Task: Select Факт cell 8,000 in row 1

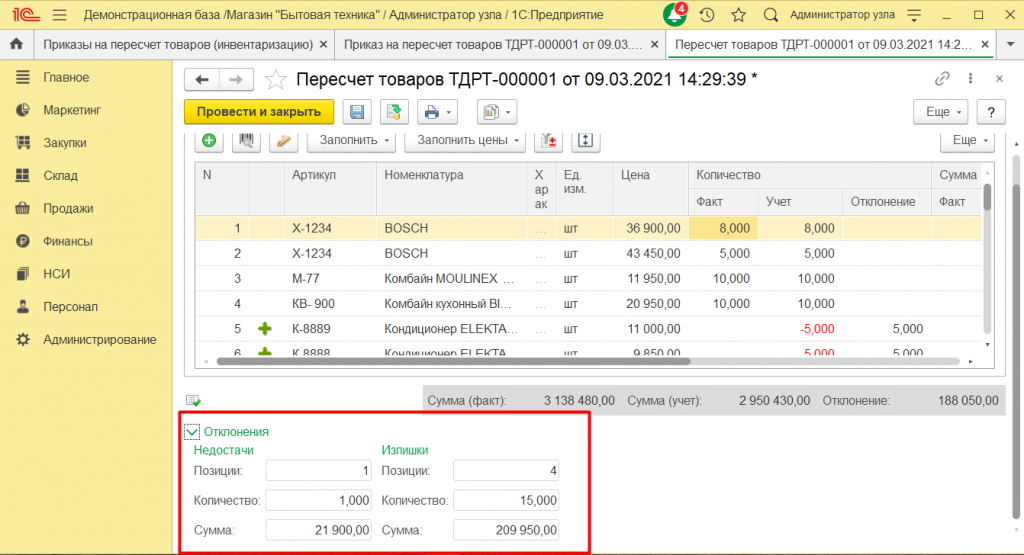Action: pyautogui.click(x=723, y=228)
